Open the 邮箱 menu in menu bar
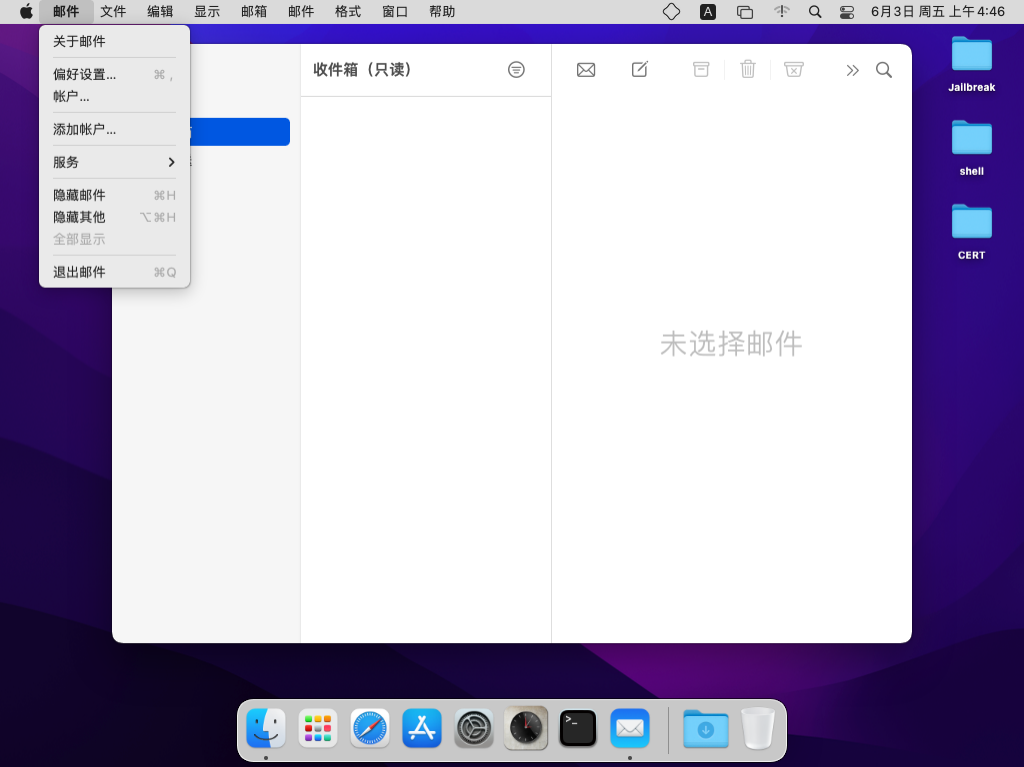The width and height of the screenshot is (1024, 767). (254, 12)
